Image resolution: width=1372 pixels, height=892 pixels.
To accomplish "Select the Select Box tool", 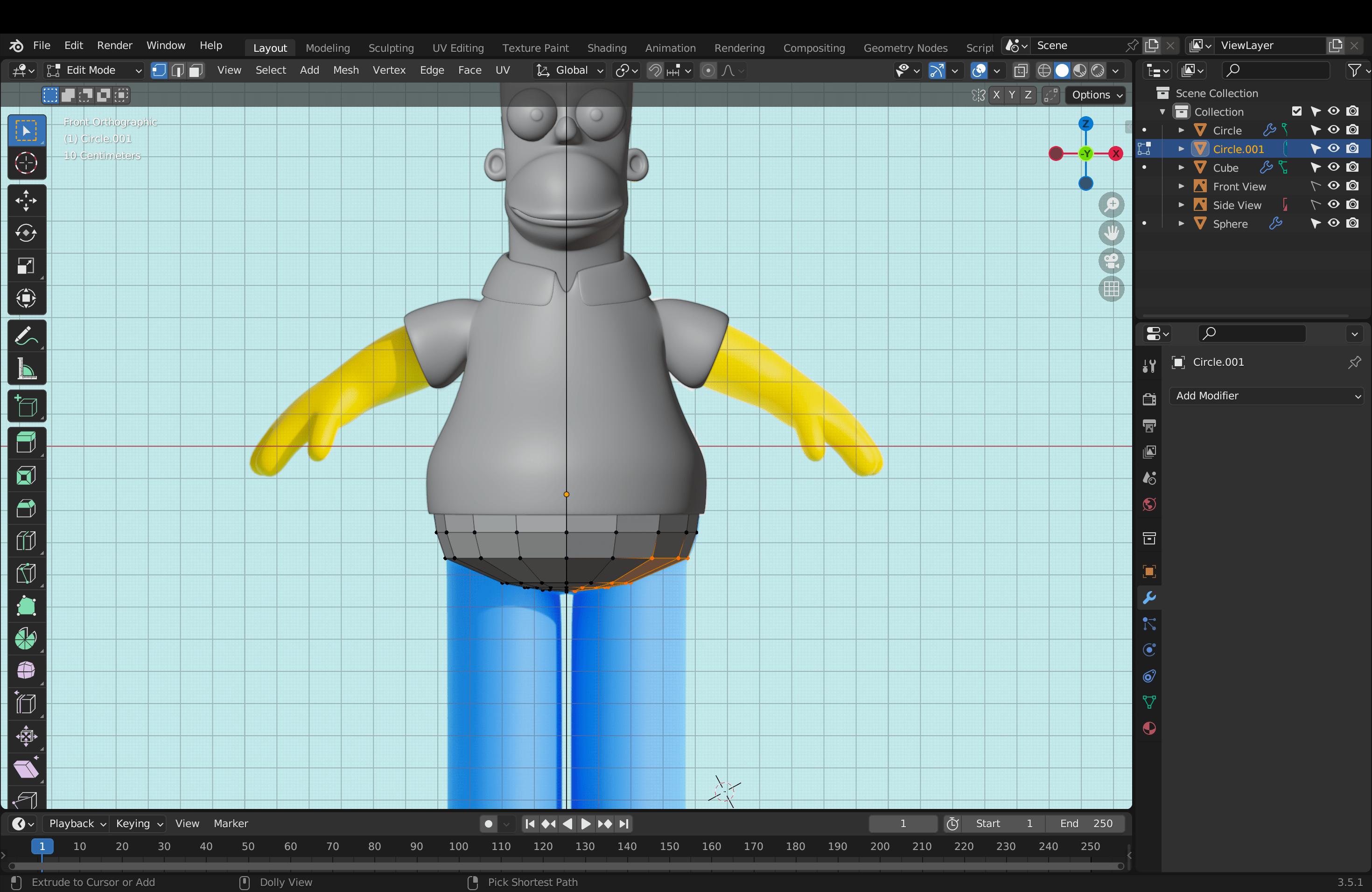I will pyautogui.click(x=27, y=131).
